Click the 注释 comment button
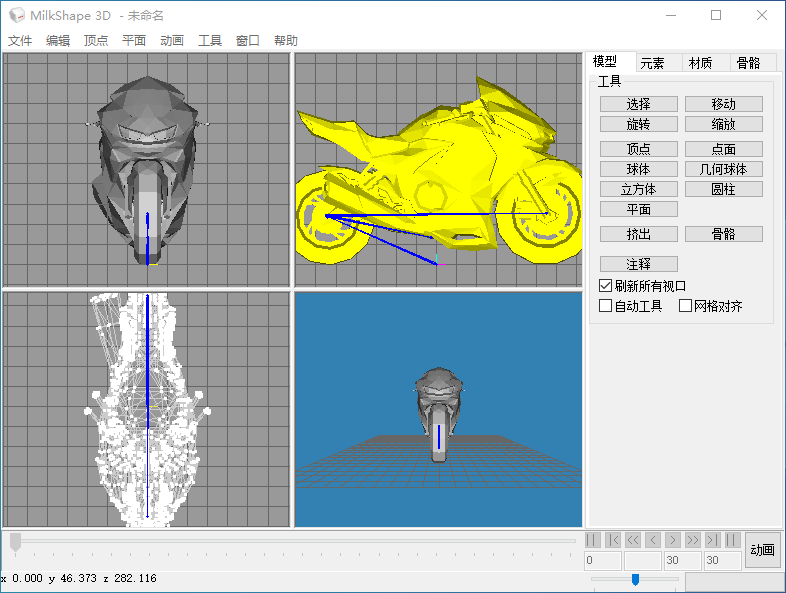Screen dimensions: 786x593 tap(639, 264)
